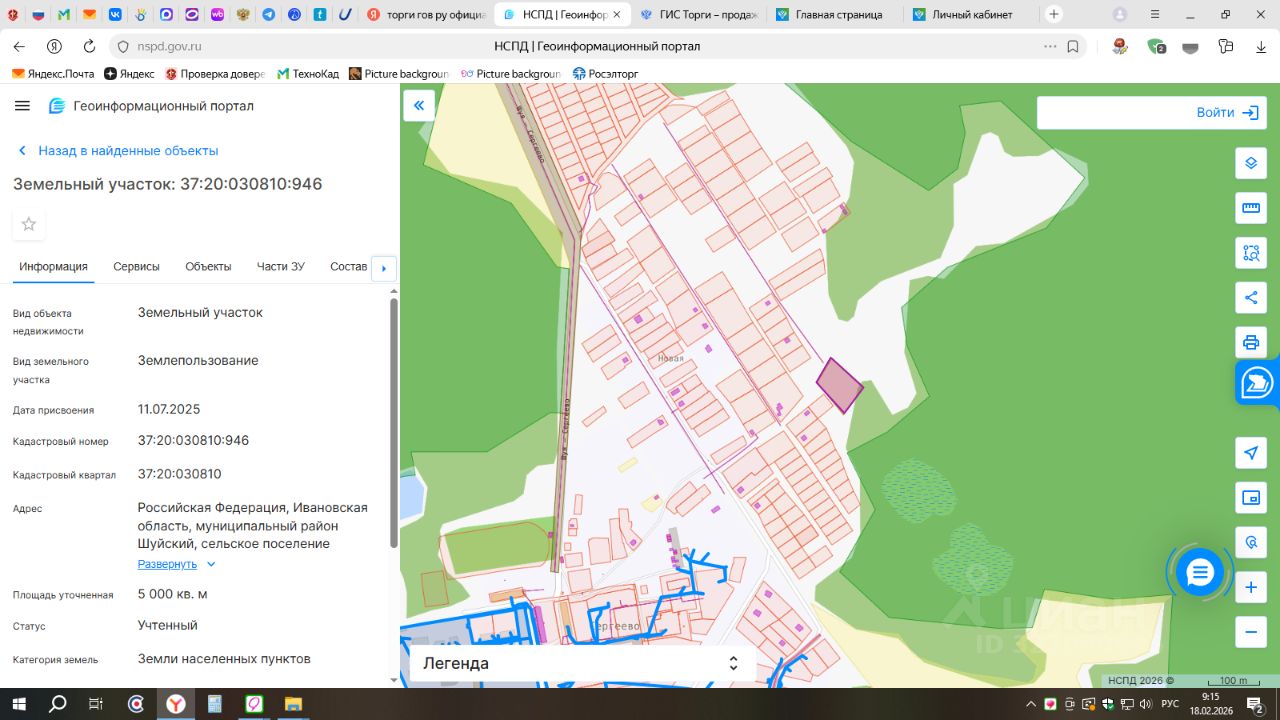The height and width of the screenshot is (720, 1280).
Task: Locate my position with the arrow icon
Action: [x=1251, y=453]
